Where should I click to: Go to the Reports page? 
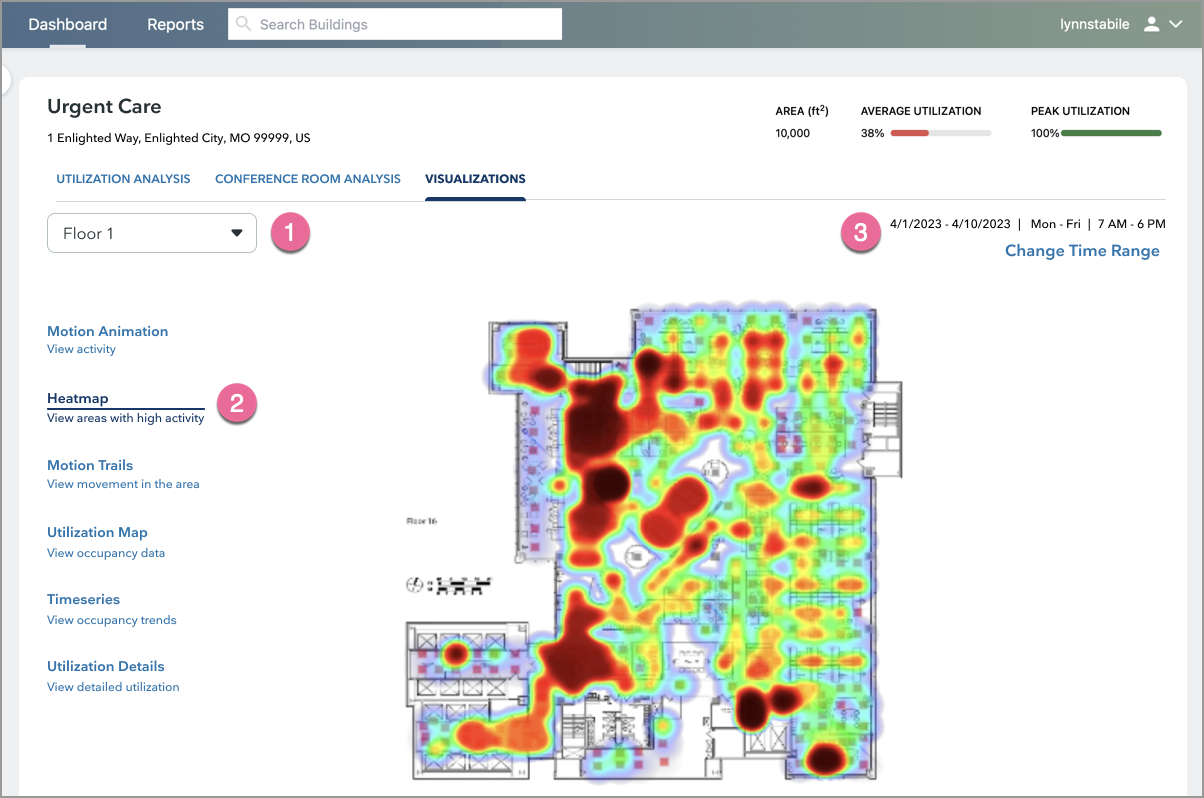coord(175,24)
